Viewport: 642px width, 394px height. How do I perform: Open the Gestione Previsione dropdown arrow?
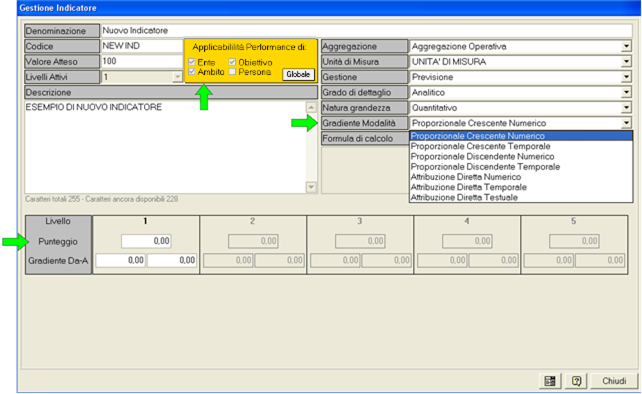tap(626, 77)
